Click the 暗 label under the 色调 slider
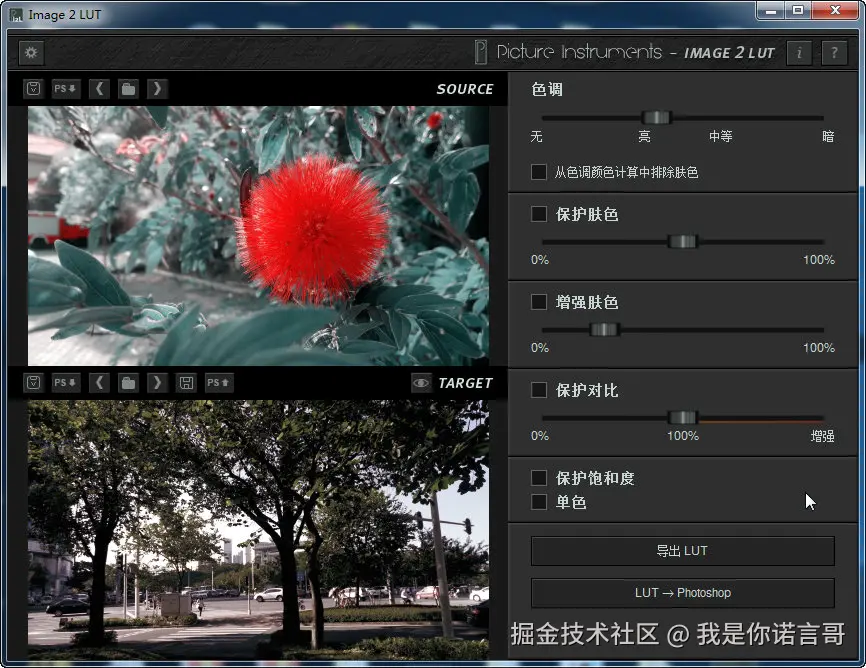The height and width of the screenshot is (668, 866). pyautogui.click(x=828, y=136)
